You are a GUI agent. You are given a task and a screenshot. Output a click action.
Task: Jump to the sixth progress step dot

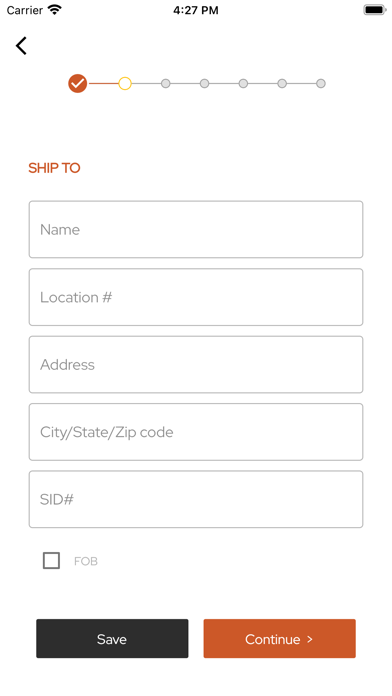click(282, 83)
